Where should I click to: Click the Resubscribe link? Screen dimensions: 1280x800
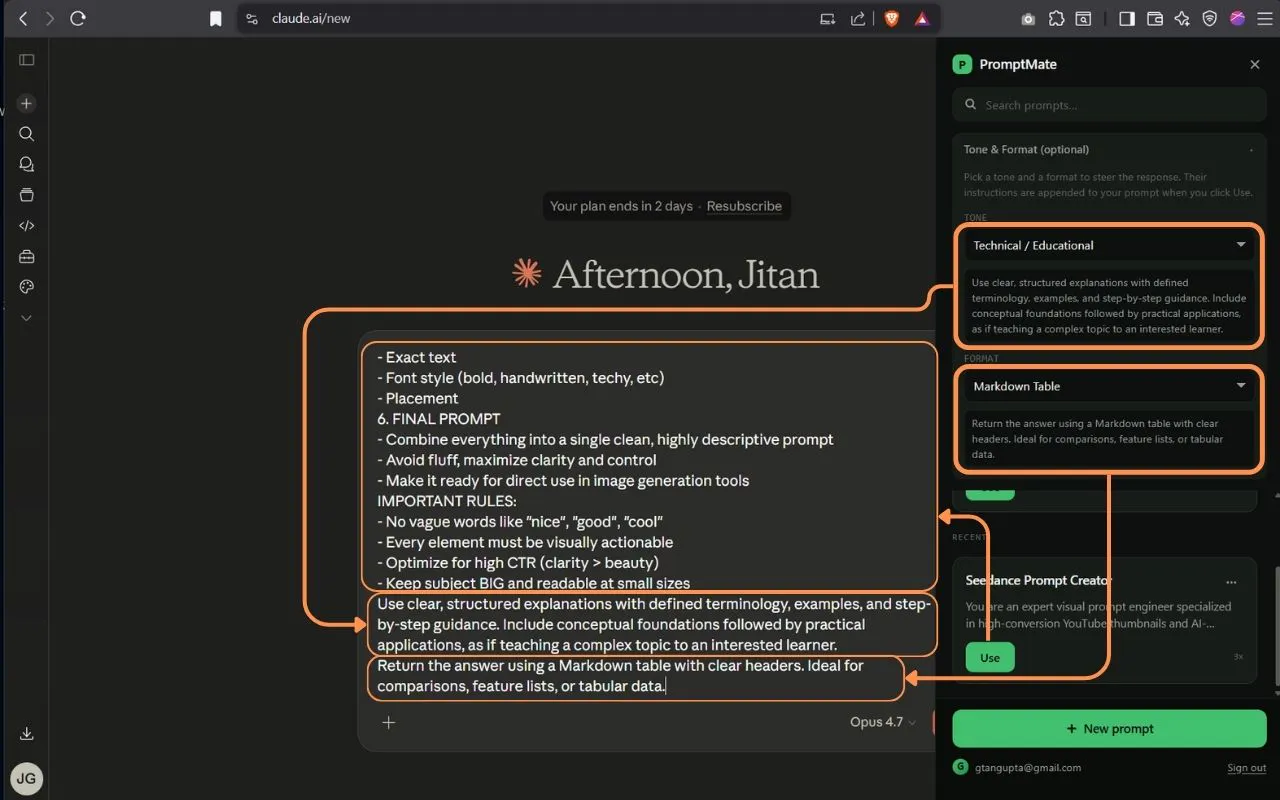744,206
